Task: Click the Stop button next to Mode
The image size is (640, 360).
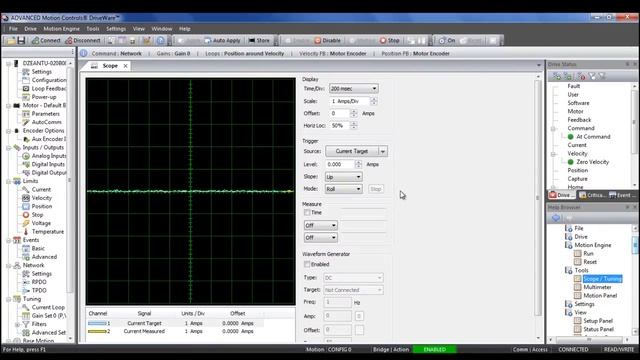Action: (376, 189)
